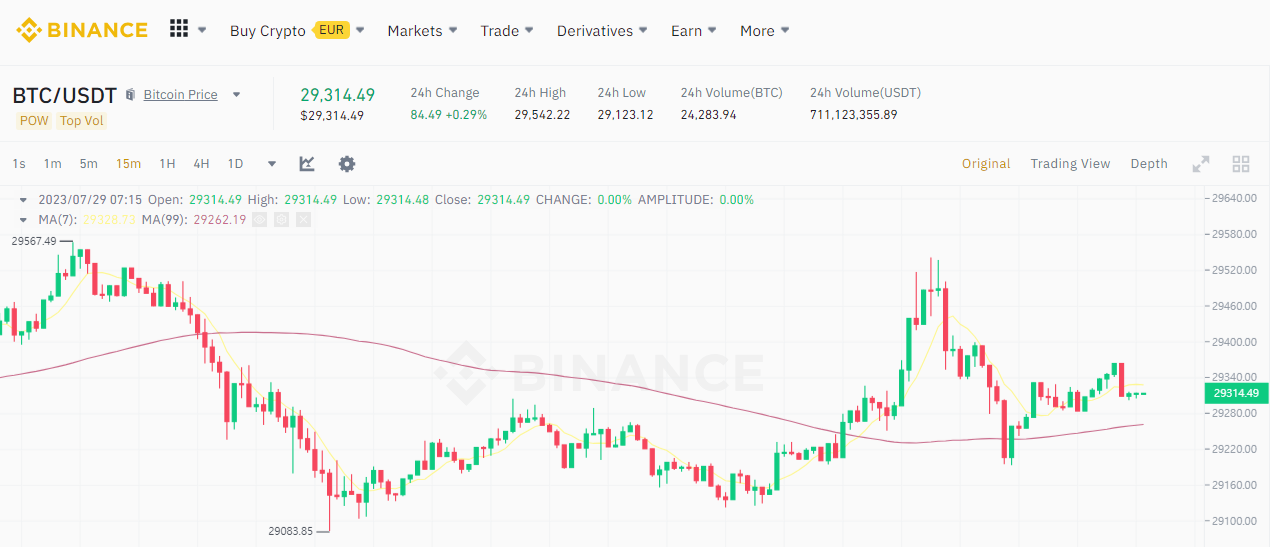Open the apps grid menu icon
Viewport: 1270px width, 547px height.
coord(179,28)
